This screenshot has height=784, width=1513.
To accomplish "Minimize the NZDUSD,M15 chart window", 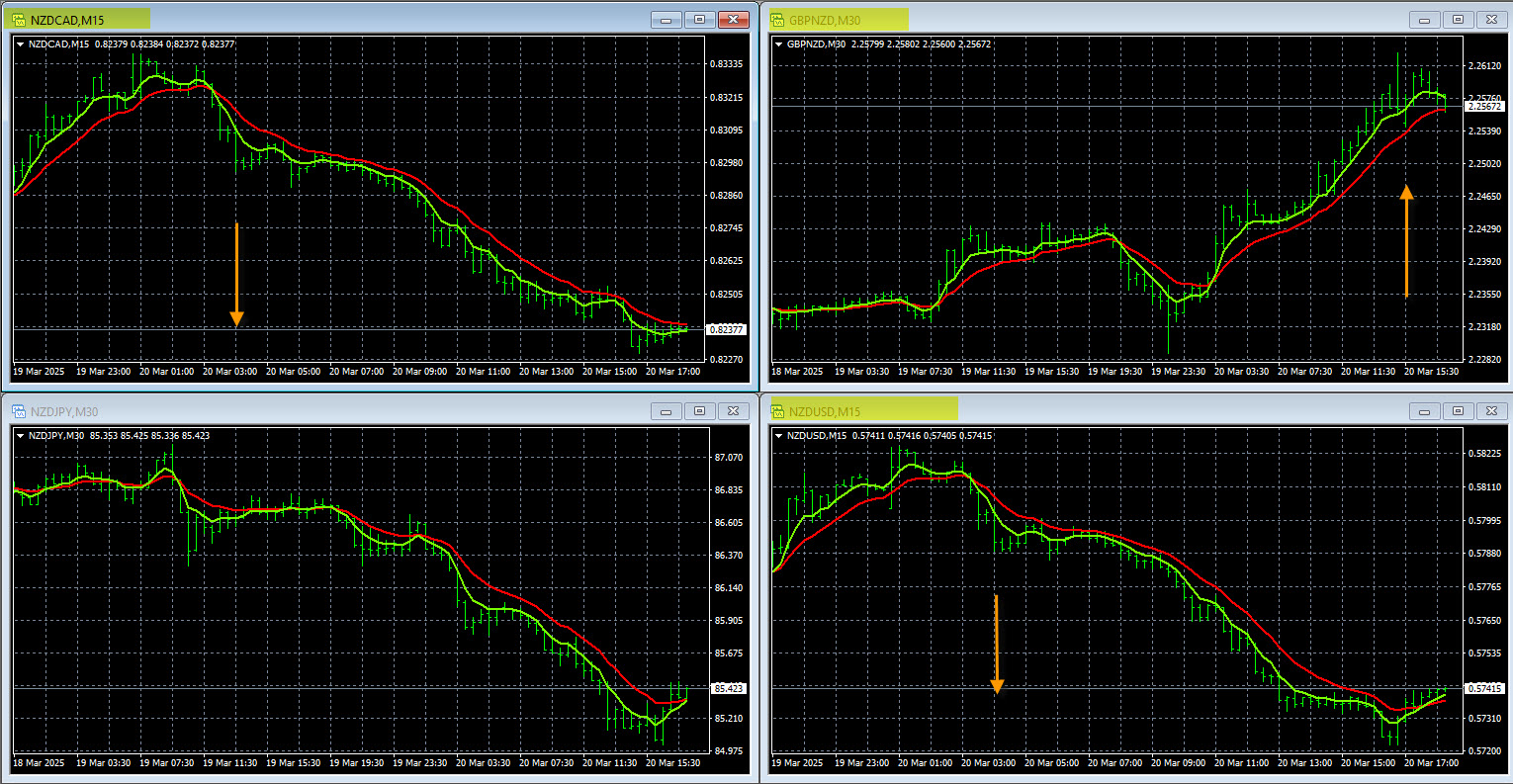I will 1425,411.
